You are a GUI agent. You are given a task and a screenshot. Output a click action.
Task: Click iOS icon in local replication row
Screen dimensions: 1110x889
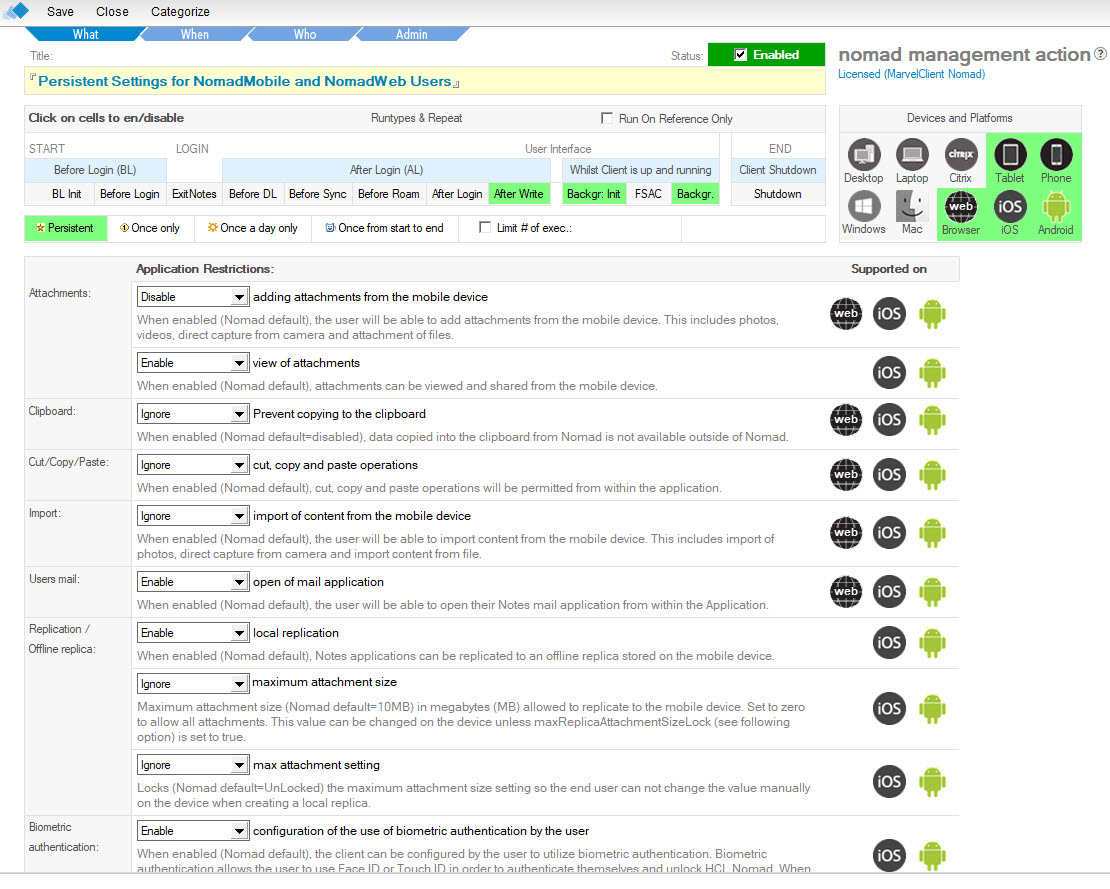[889, 643]
